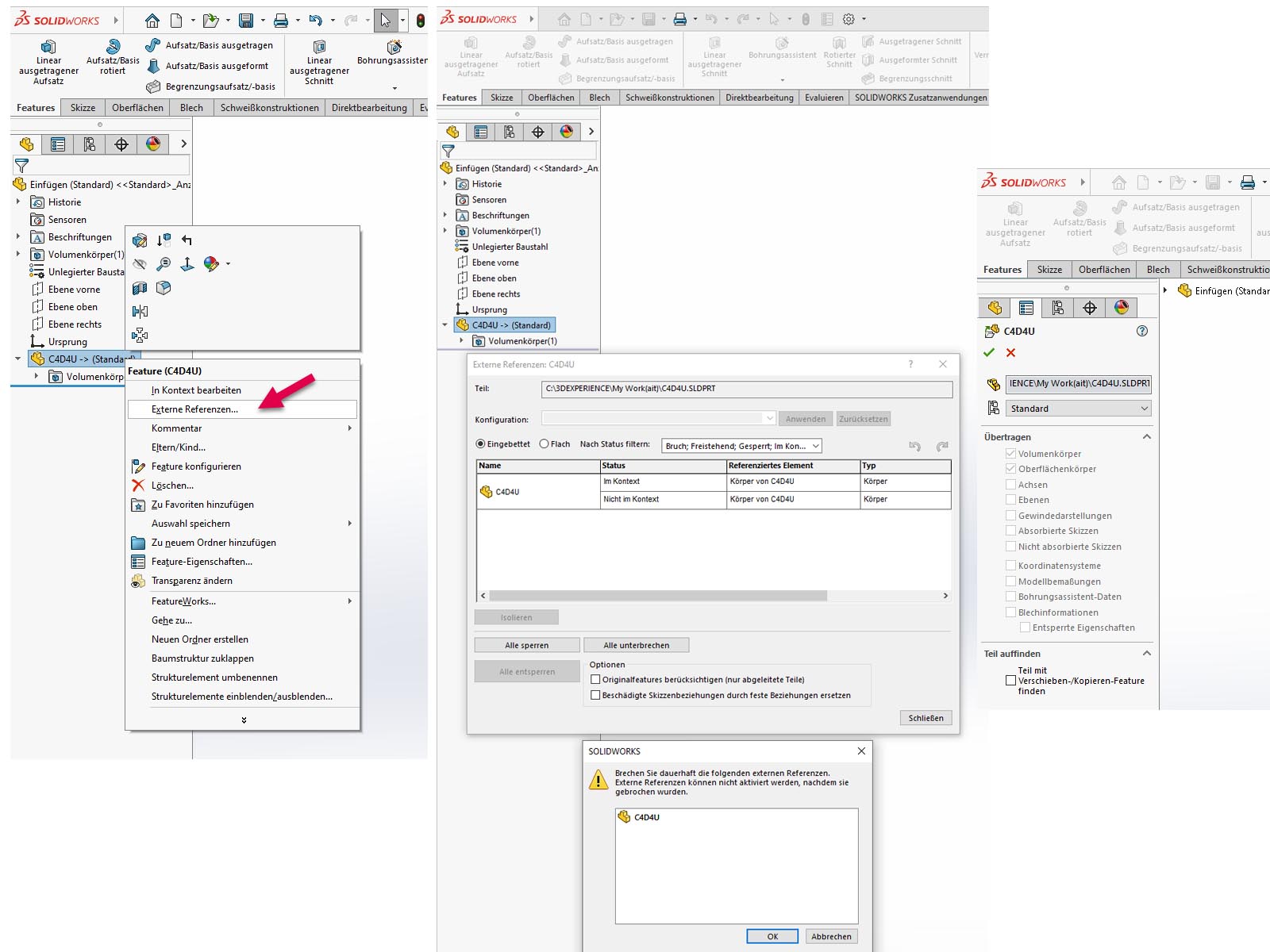Click Bohrungsassistent in left window ribbon
Viewport: 1270px width, 952px height.
pyautogui.click(x=392, y=52)
